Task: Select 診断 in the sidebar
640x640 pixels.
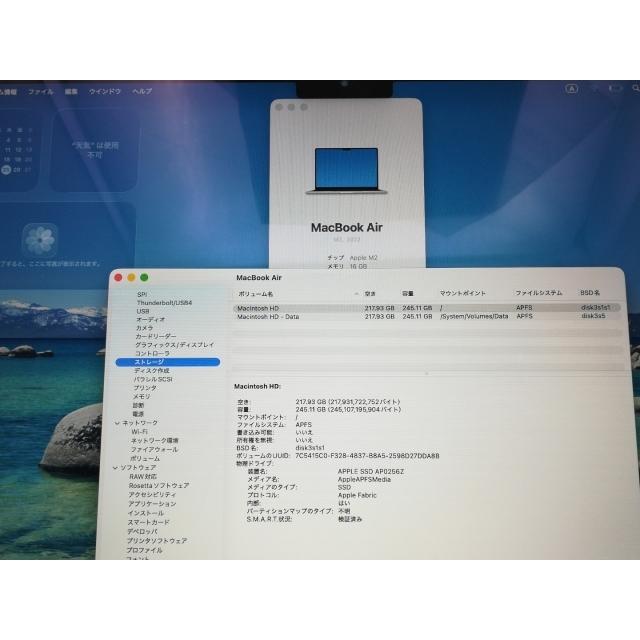Action: point(138,406)
